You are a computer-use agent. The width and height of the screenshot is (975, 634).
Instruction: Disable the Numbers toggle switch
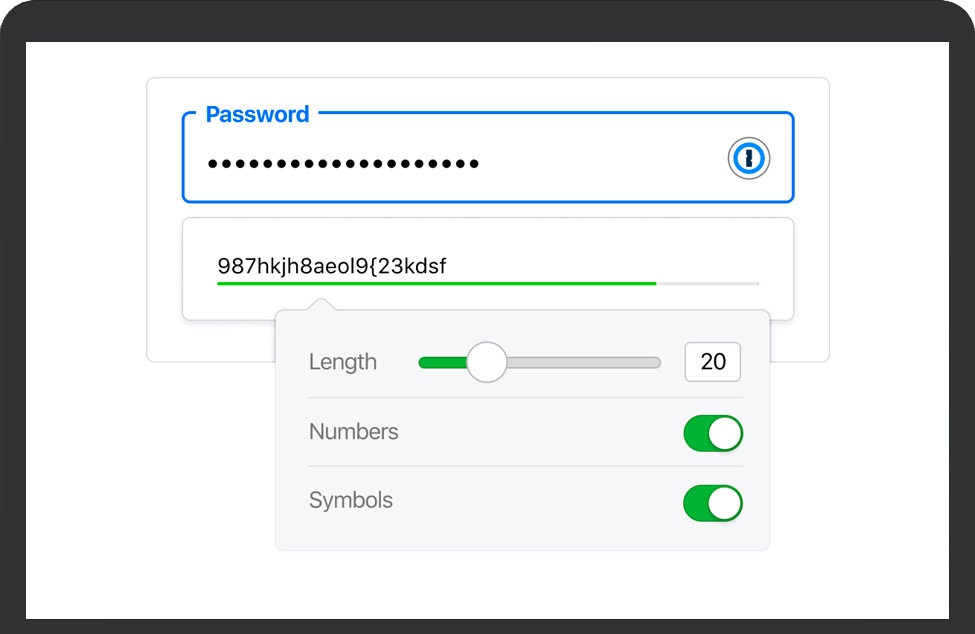click(712, 433)
